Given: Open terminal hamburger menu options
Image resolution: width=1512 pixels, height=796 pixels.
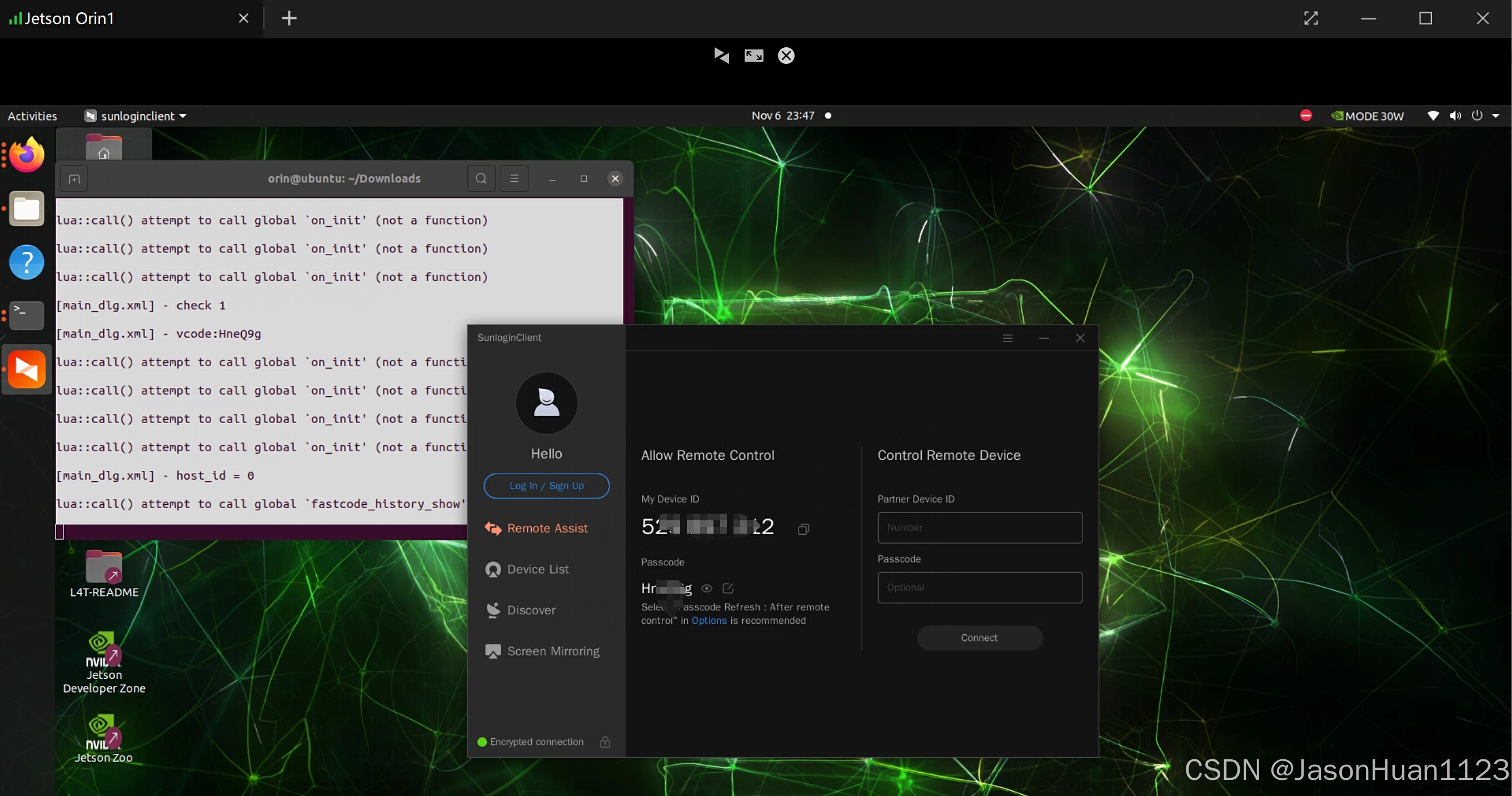Looking at the screenshot, I should pyautogui.click(x=514, y=178).
